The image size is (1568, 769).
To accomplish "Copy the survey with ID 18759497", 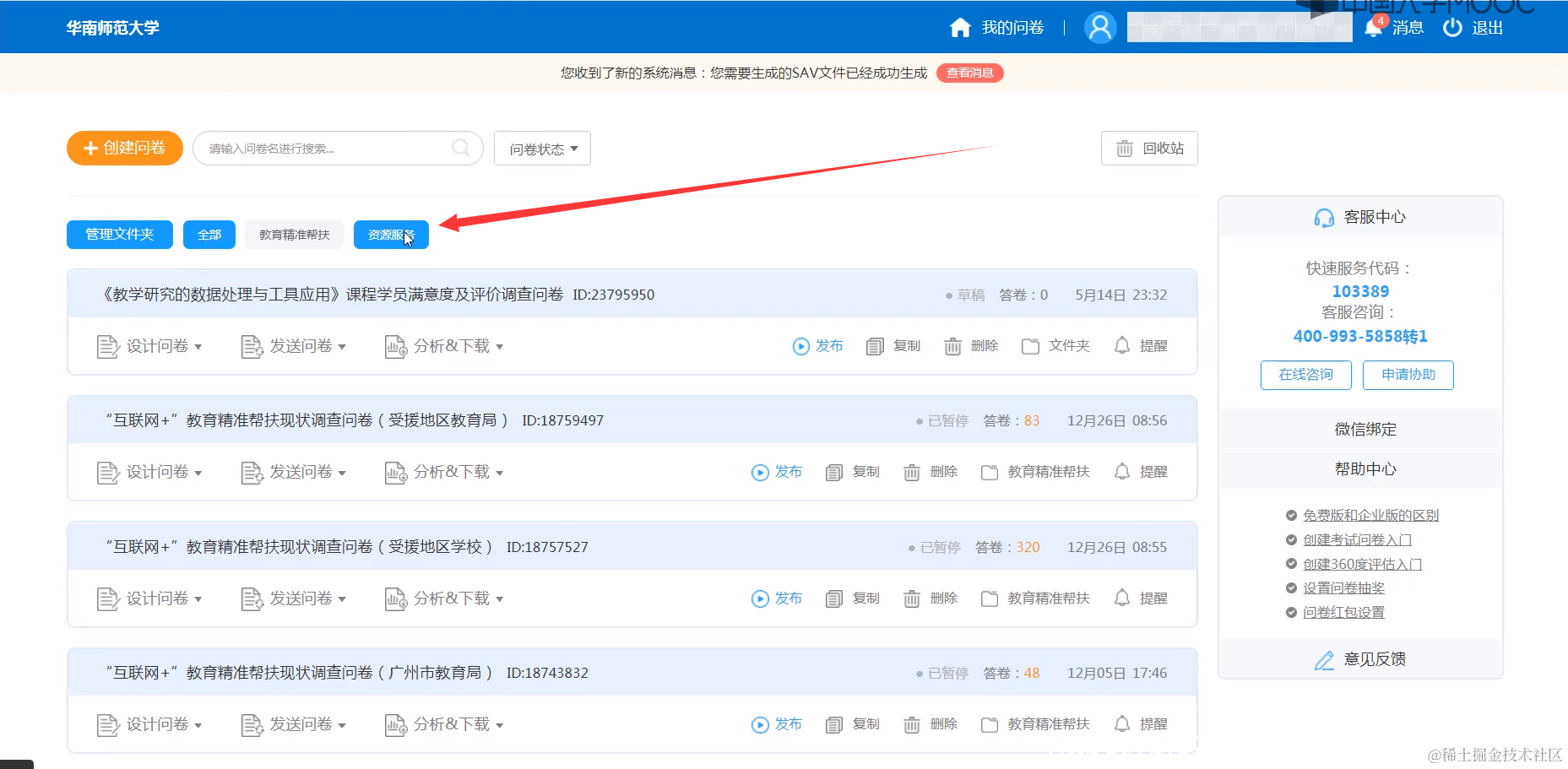I will click(853, 471).
